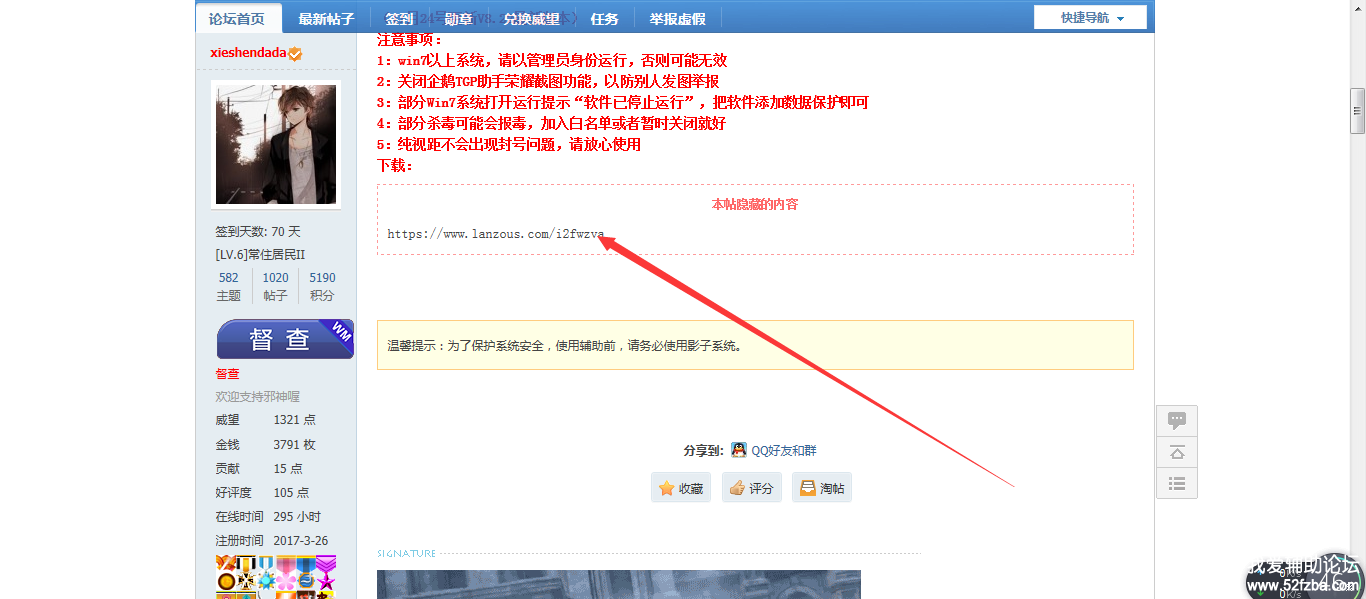1366x599 pixels.
Task: Click the 本帖隐藏的内容 heading
Action: pos(755,204)
